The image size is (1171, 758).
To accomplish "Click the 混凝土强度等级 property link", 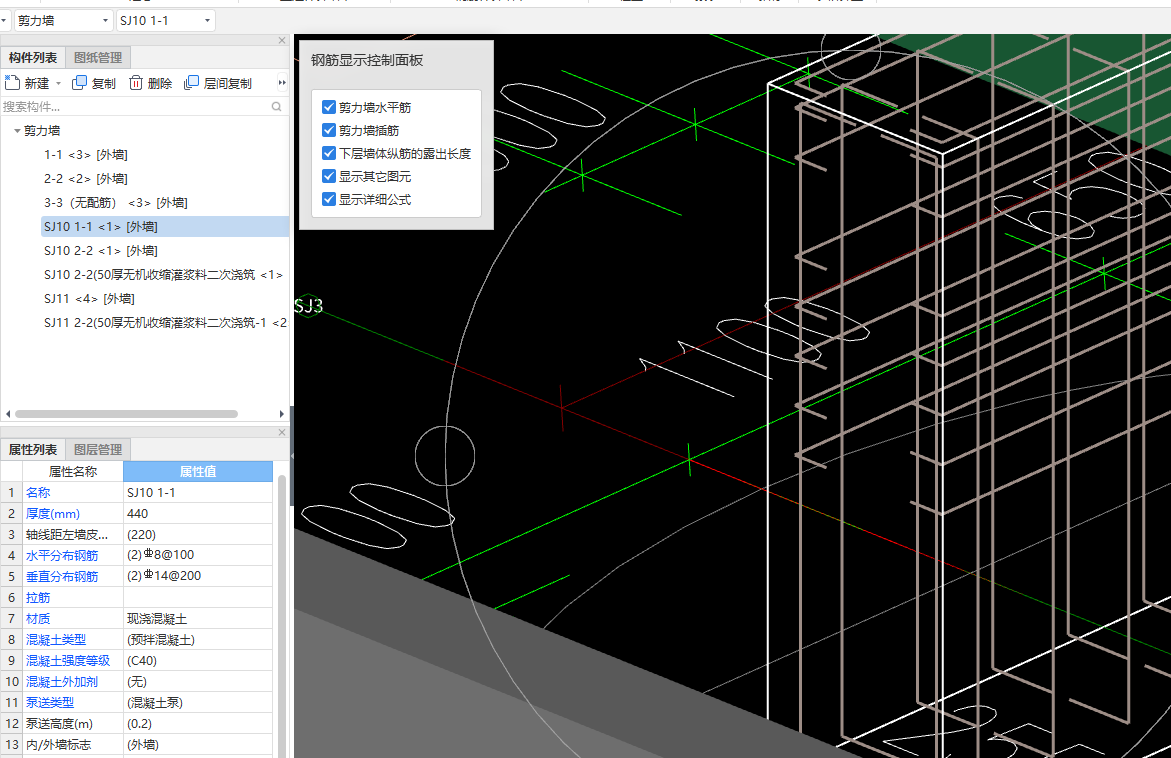I will point(68,660).
